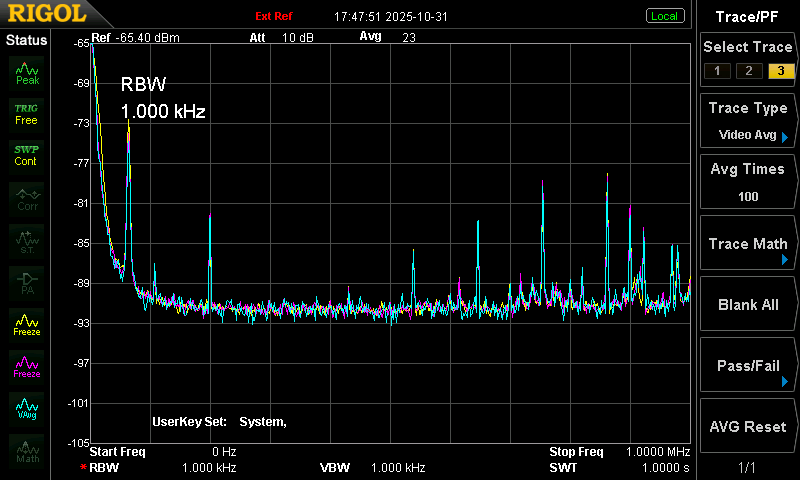Click the S.T. signal track icon
Image resolution: width=800 pixels, height=480 pixels.
coord(27,241)
